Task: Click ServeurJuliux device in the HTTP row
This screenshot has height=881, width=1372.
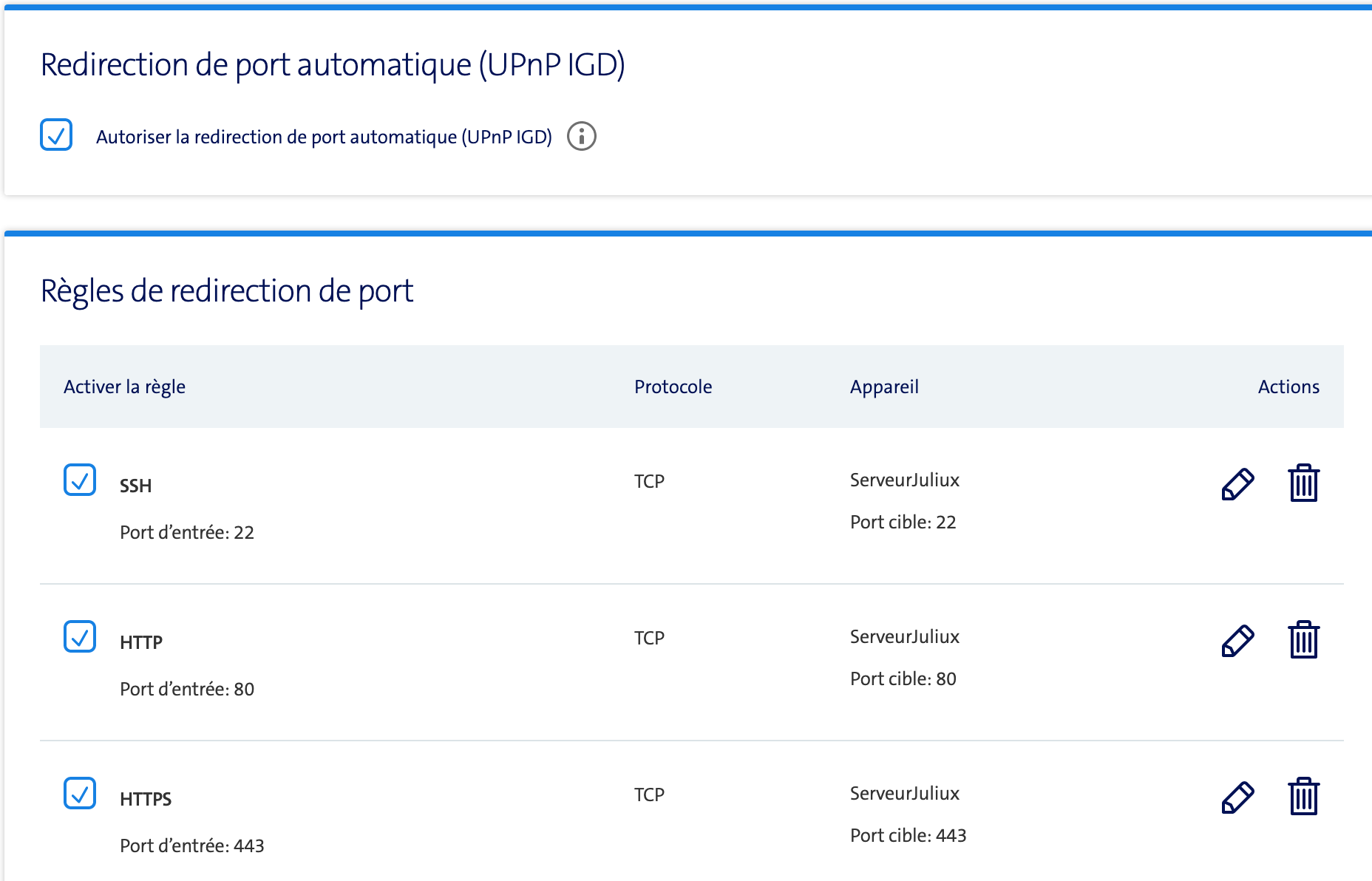Action: click(905, 636)
